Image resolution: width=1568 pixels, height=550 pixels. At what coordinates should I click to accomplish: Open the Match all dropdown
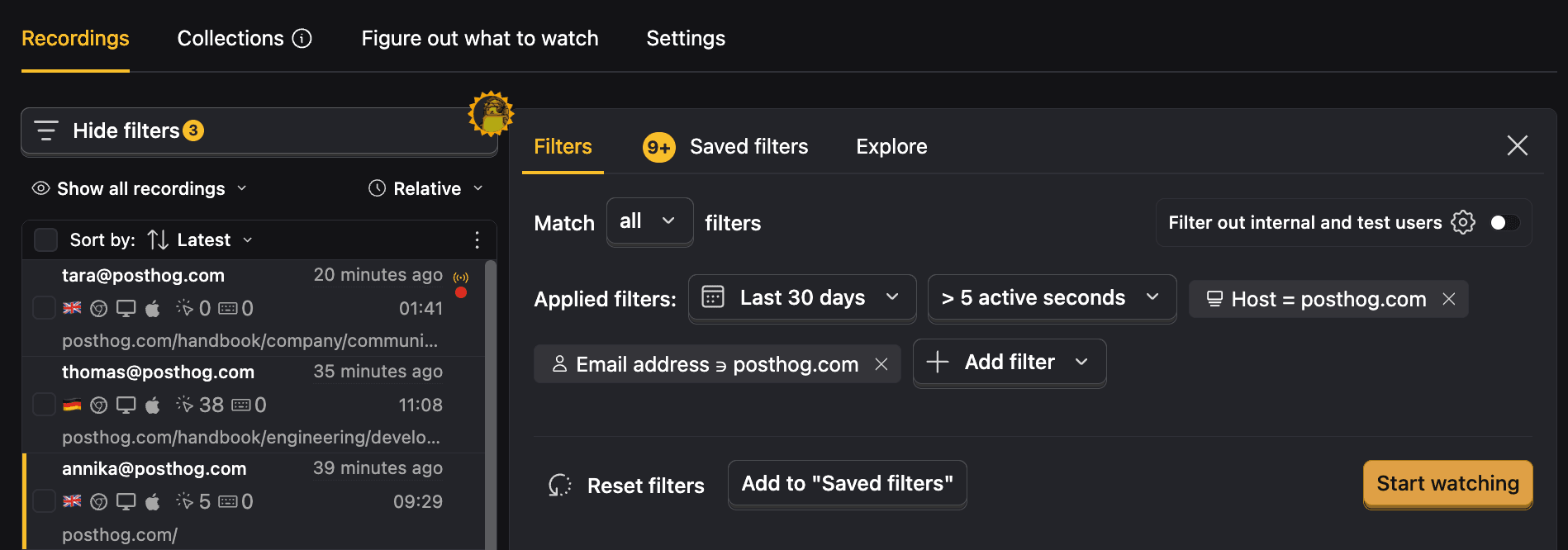coord(649,221)
